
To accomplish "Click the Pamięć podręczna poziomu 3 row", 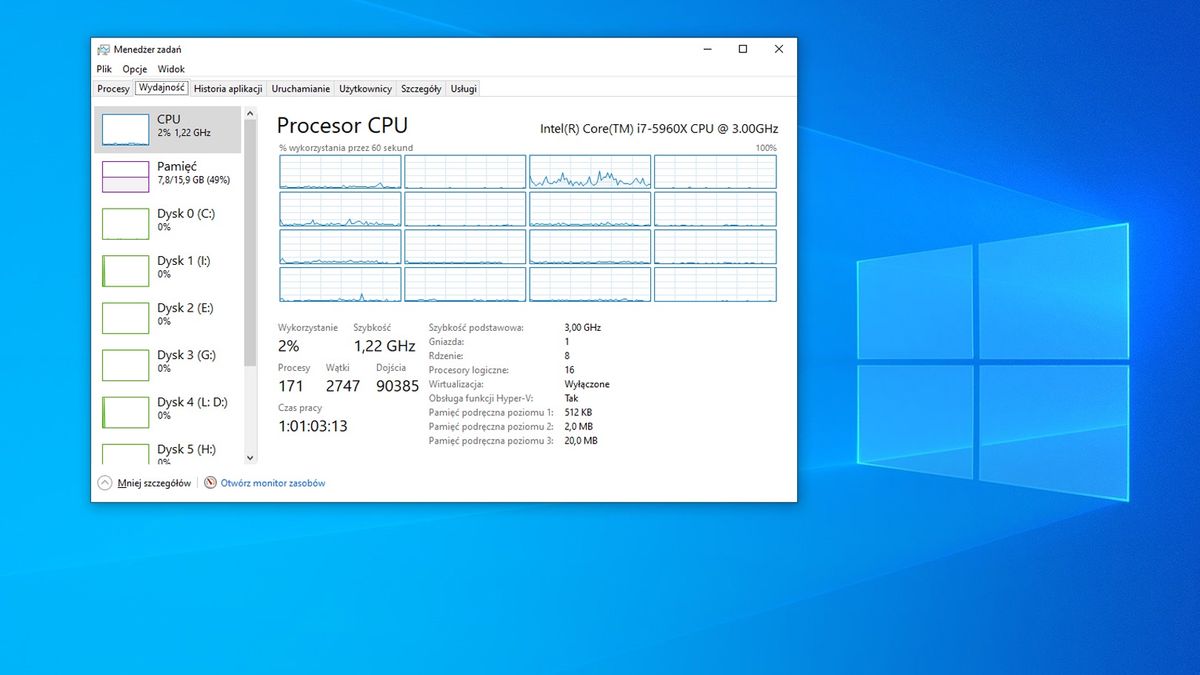I will point(513,440).
